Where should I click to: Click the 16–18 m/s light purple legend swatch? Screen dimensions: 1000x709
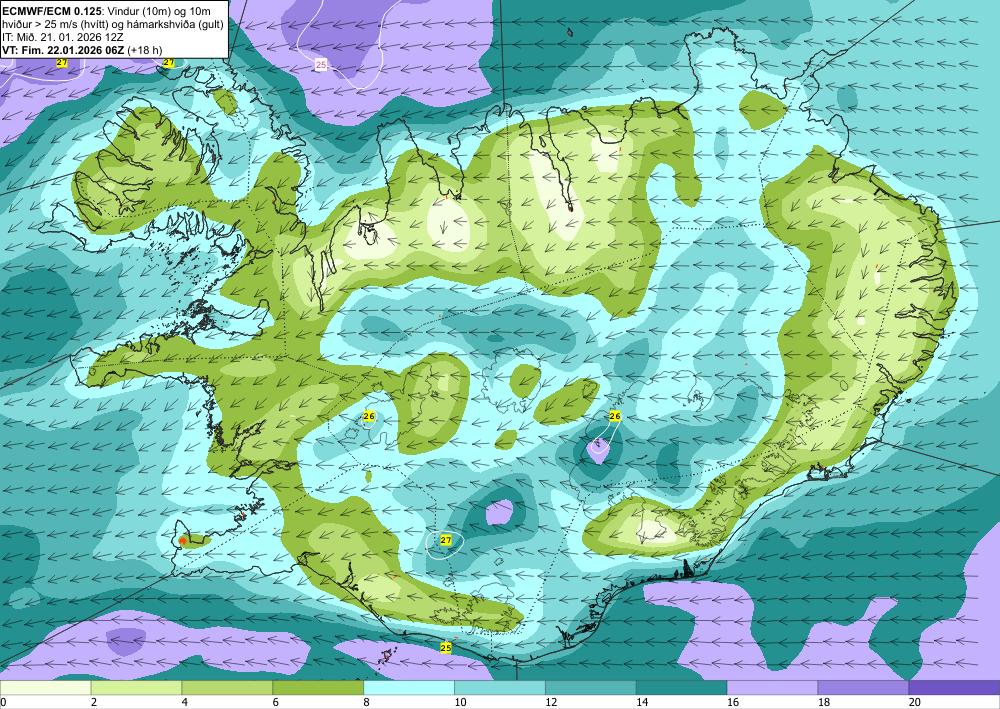(x=772, y=688)
